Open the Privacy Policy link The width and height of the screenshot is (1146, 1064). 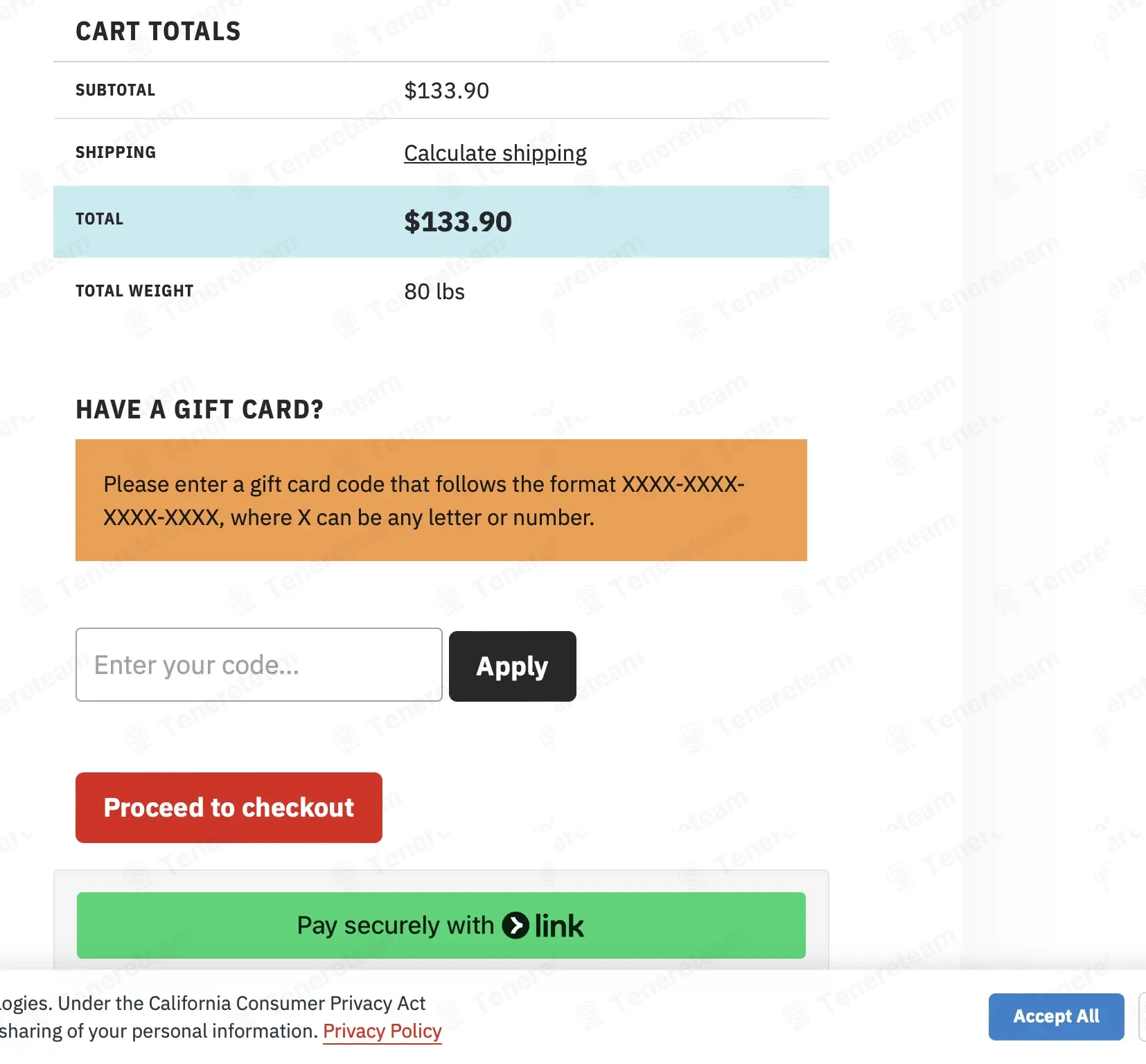pos(382,1031)
